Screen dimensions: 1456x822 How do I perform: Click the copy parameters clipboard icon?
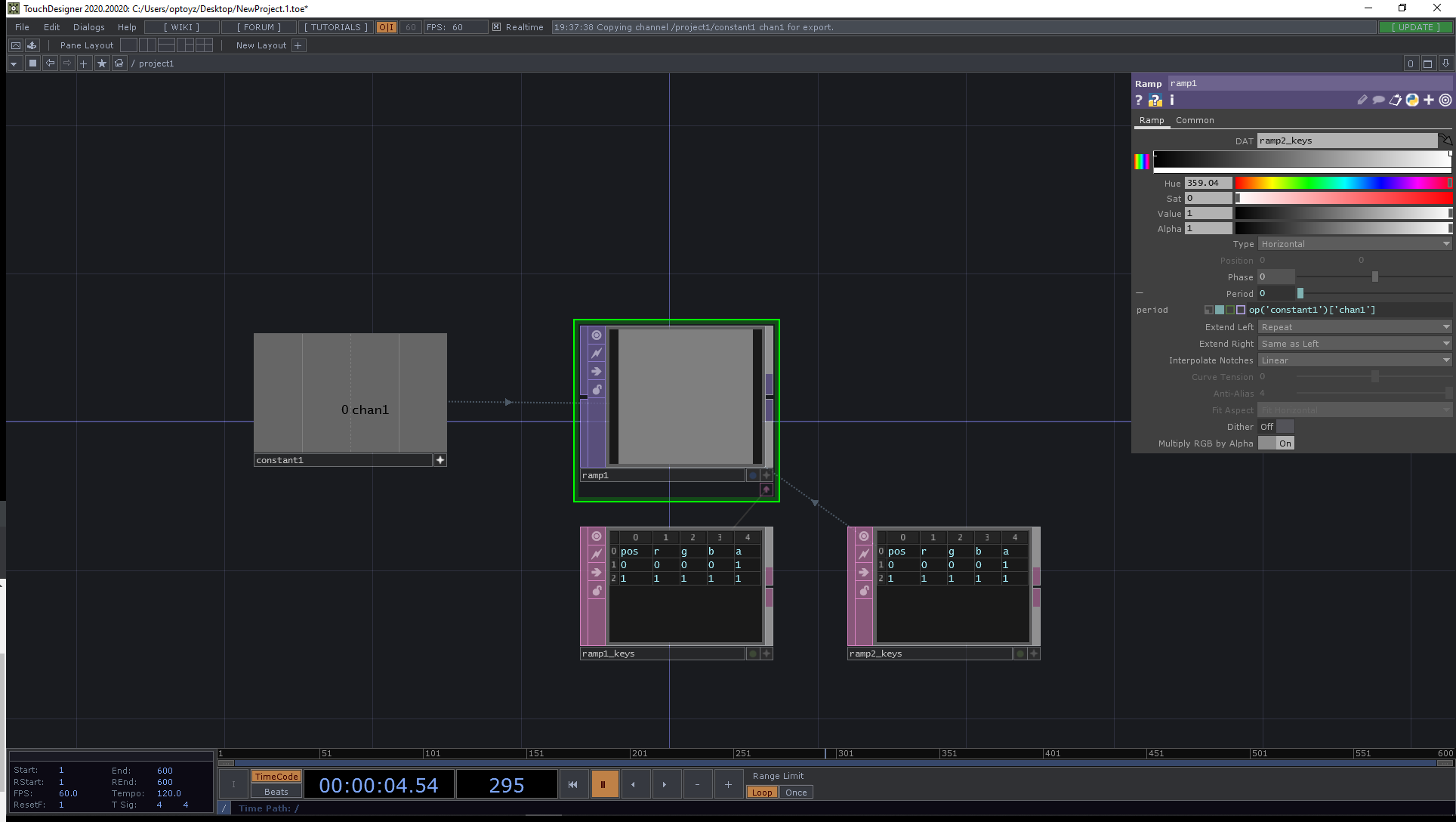tap(1395, 100)
